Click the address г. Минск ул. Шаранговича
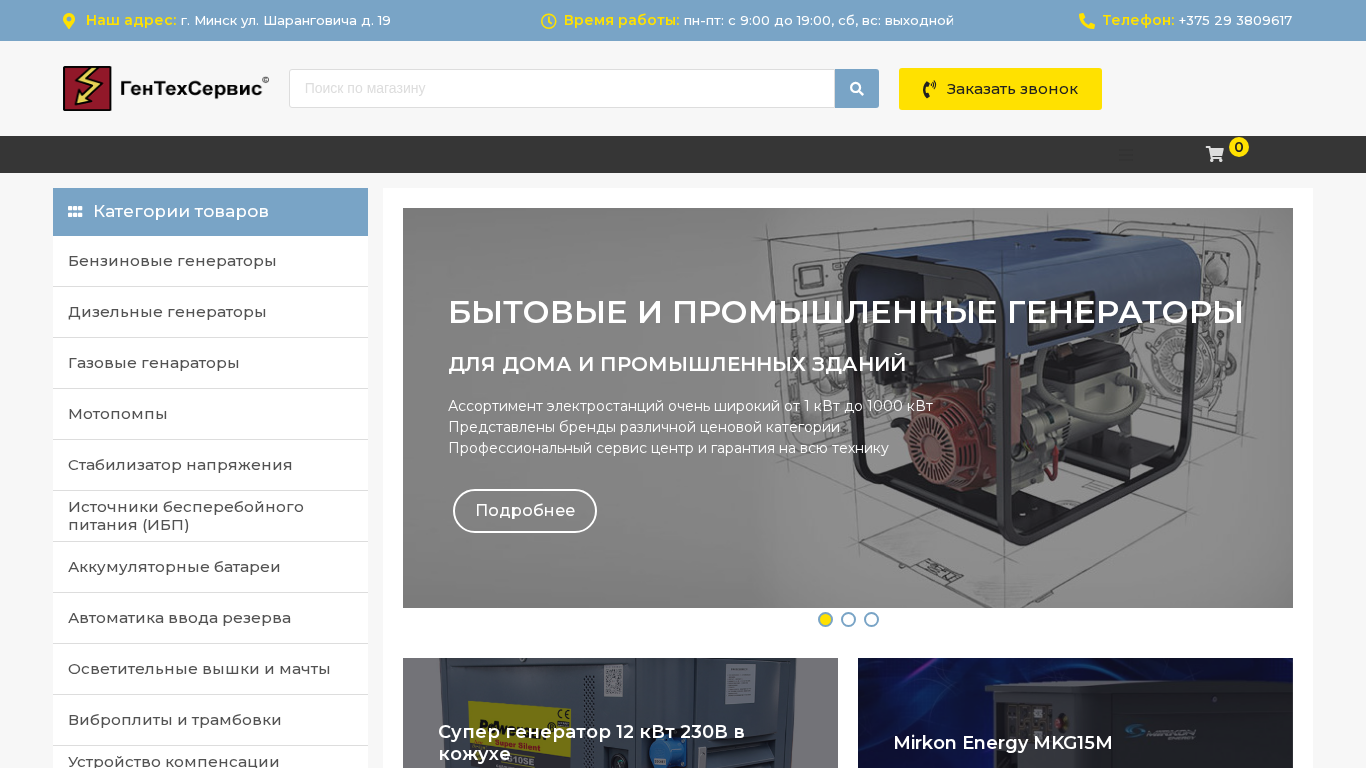 [x=286, y=21]
